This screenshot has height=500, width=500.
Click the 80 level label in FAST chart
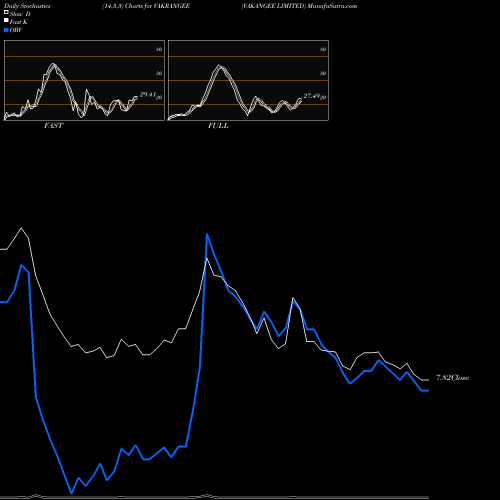(159, 49)
